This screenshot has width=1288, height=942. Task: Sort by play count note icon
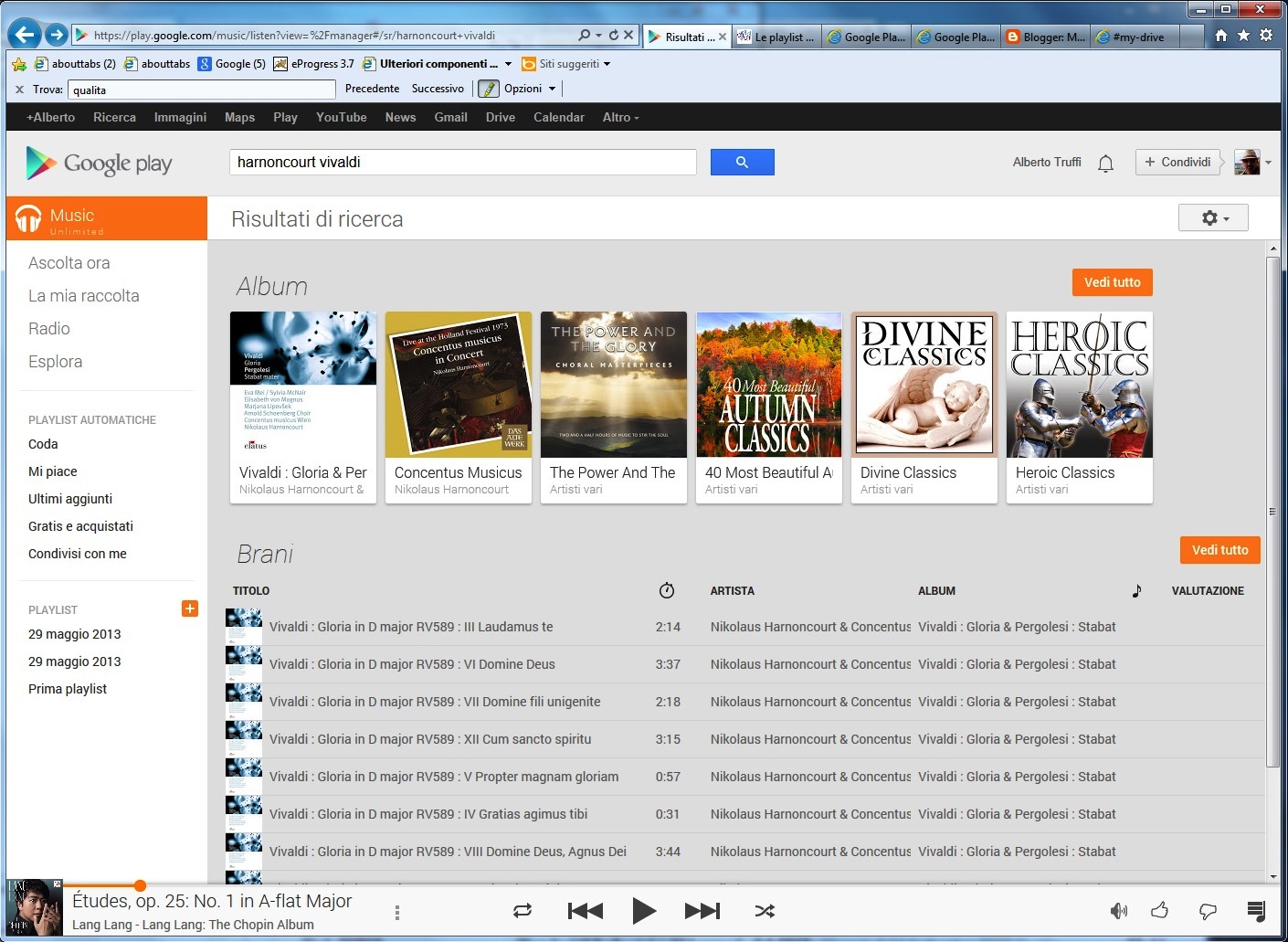(x=1136, y=590)
